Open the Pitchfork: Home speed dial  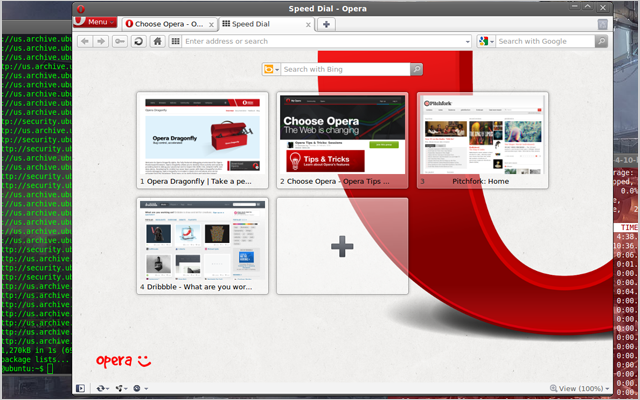(x=482, y=140)
